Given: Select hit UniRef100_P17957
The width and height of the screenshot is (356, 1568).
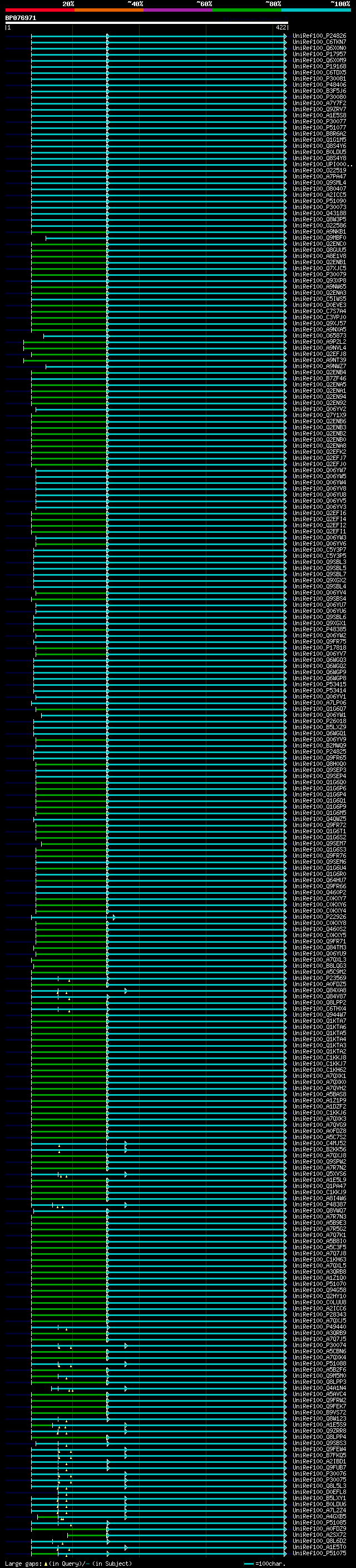Looking at the screenshot, I should tap(319, 54).
